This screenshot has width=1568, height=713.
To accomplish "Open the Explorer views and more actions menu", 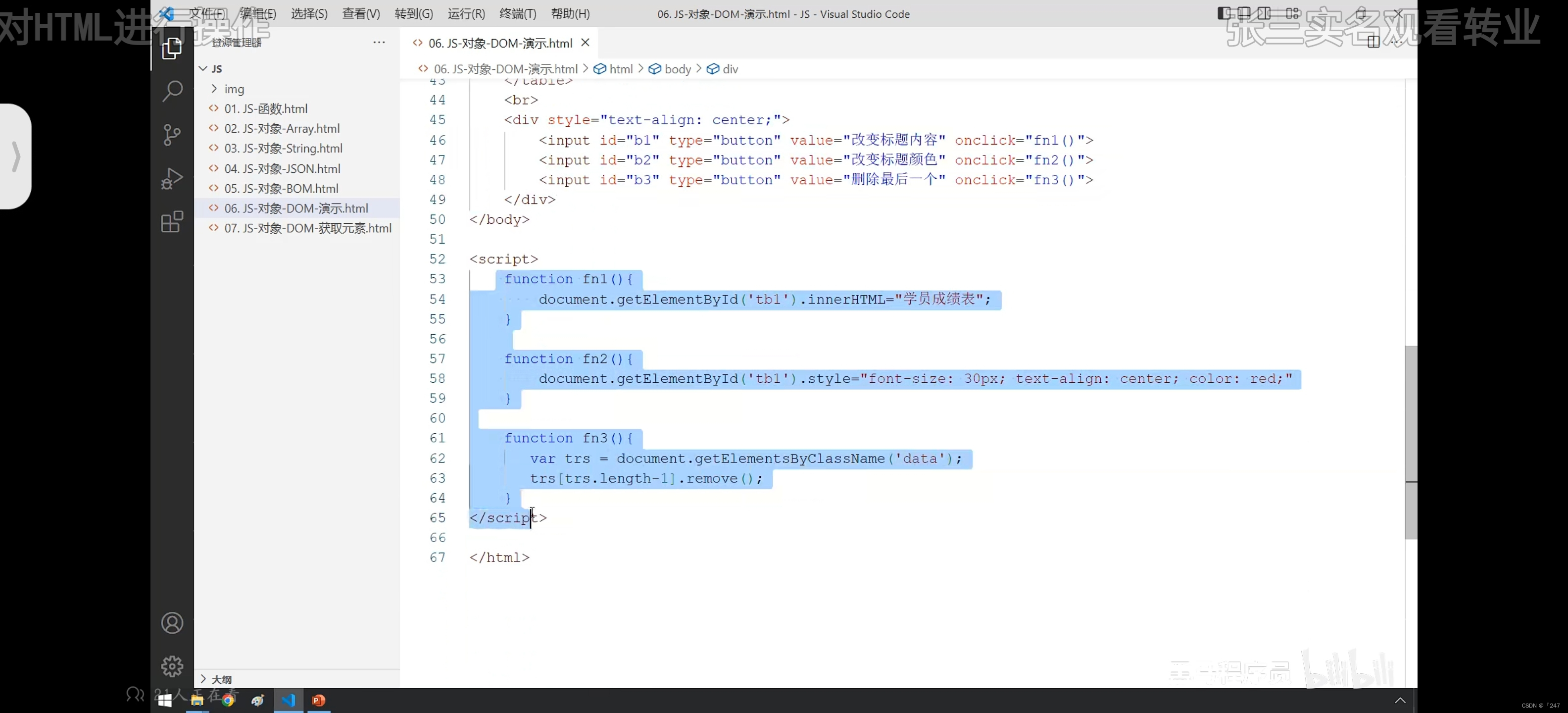I will 379,42.
